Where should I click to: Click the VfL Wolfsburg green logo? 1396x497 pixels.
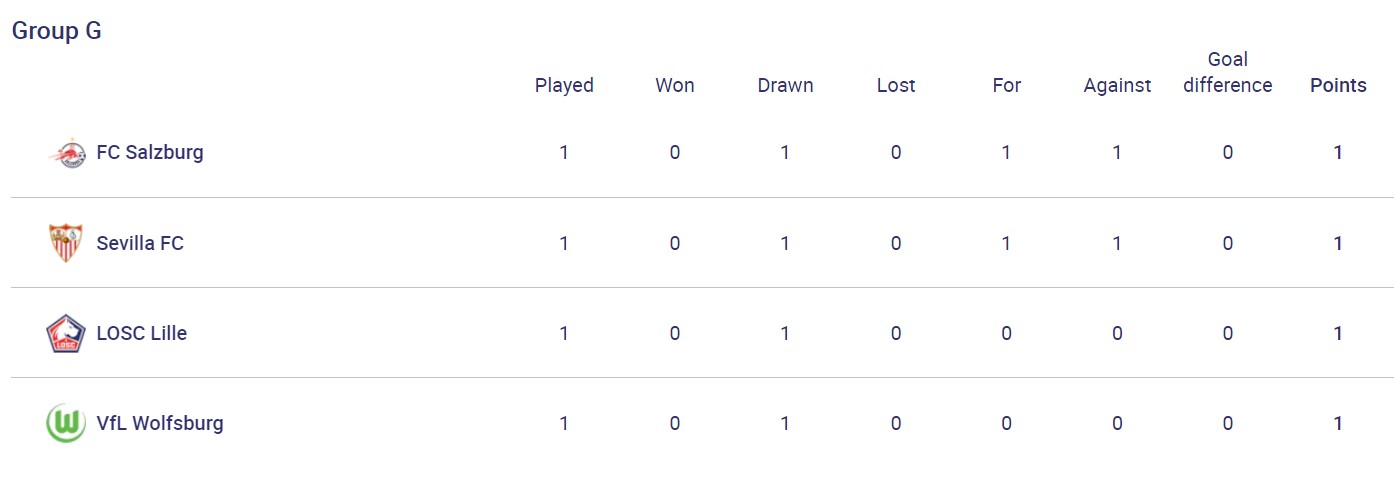(66, 423)
